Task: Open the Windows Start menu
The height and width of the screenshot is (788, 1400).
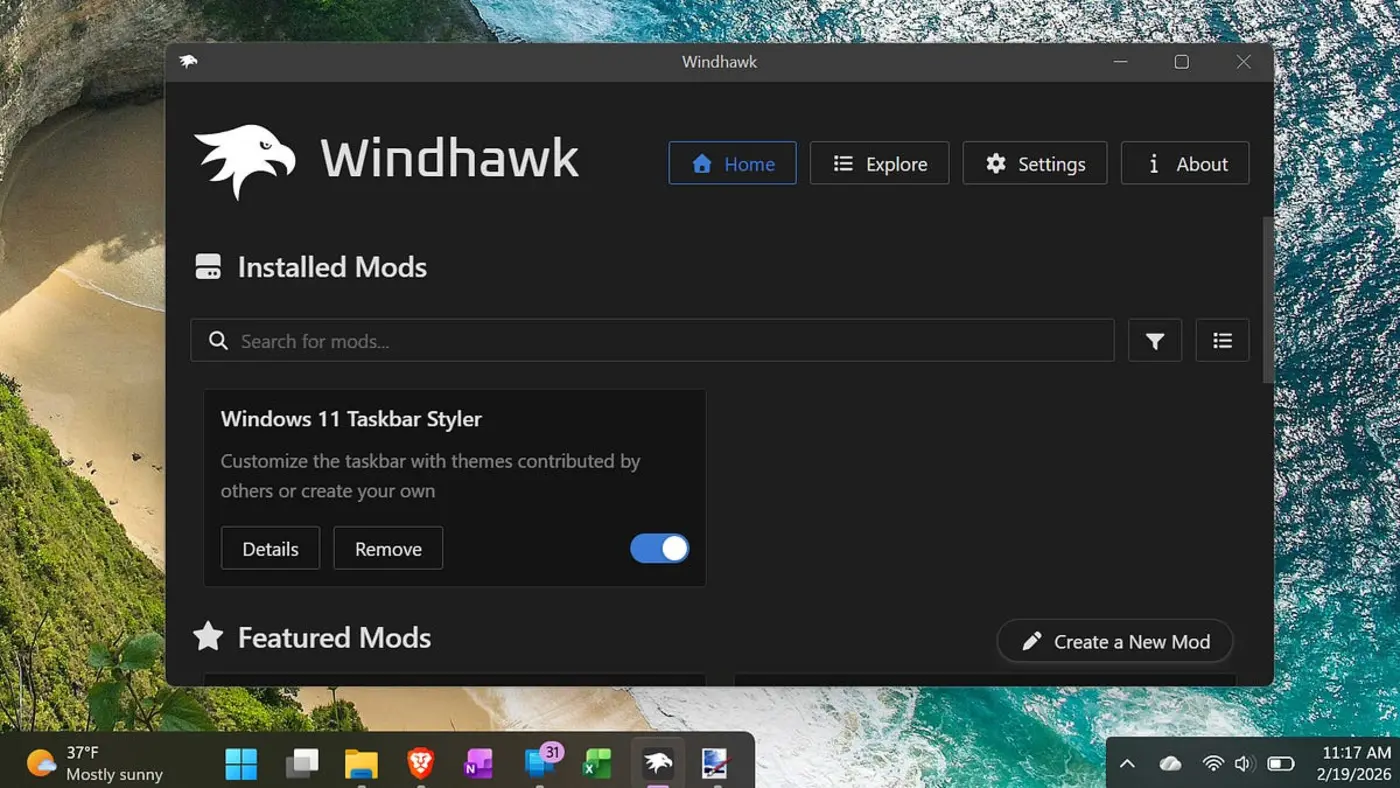Action: click(x=241, y=762)
